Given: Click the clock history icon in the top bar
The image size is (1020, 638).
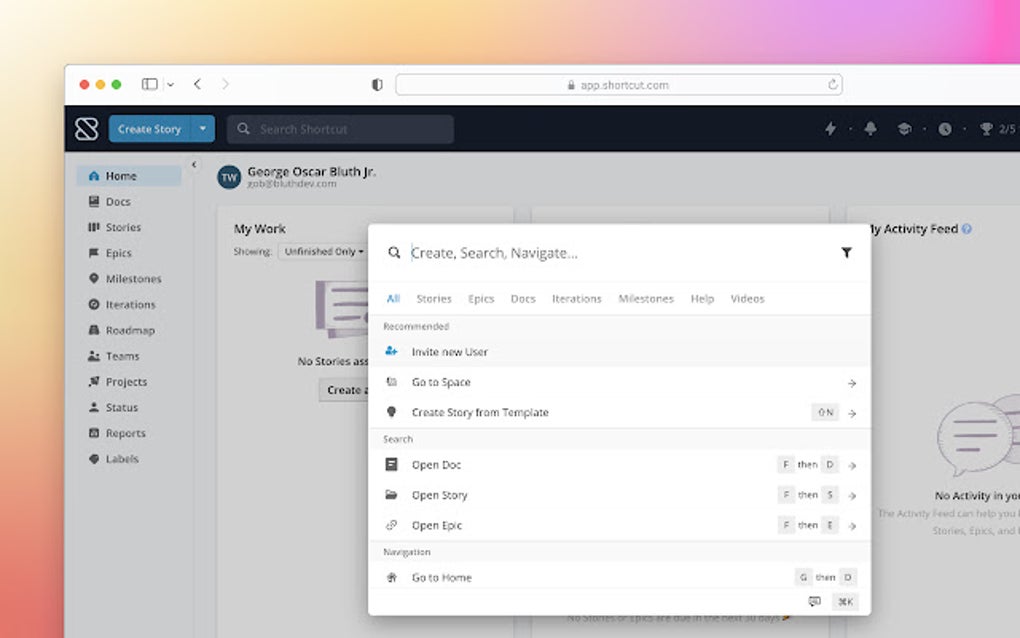Looking at the screenshot, I should (943, 129).
